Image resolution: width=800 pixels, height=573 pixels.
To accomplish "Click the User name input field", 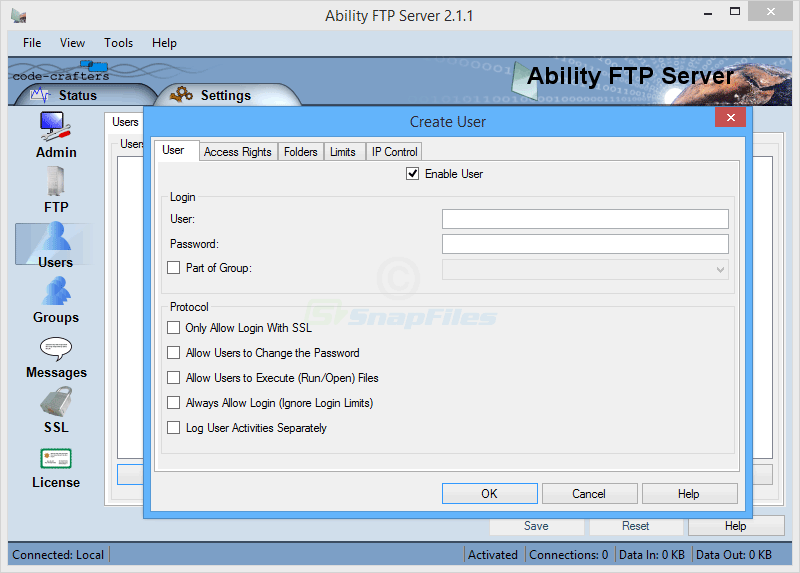I will [585, 219].
